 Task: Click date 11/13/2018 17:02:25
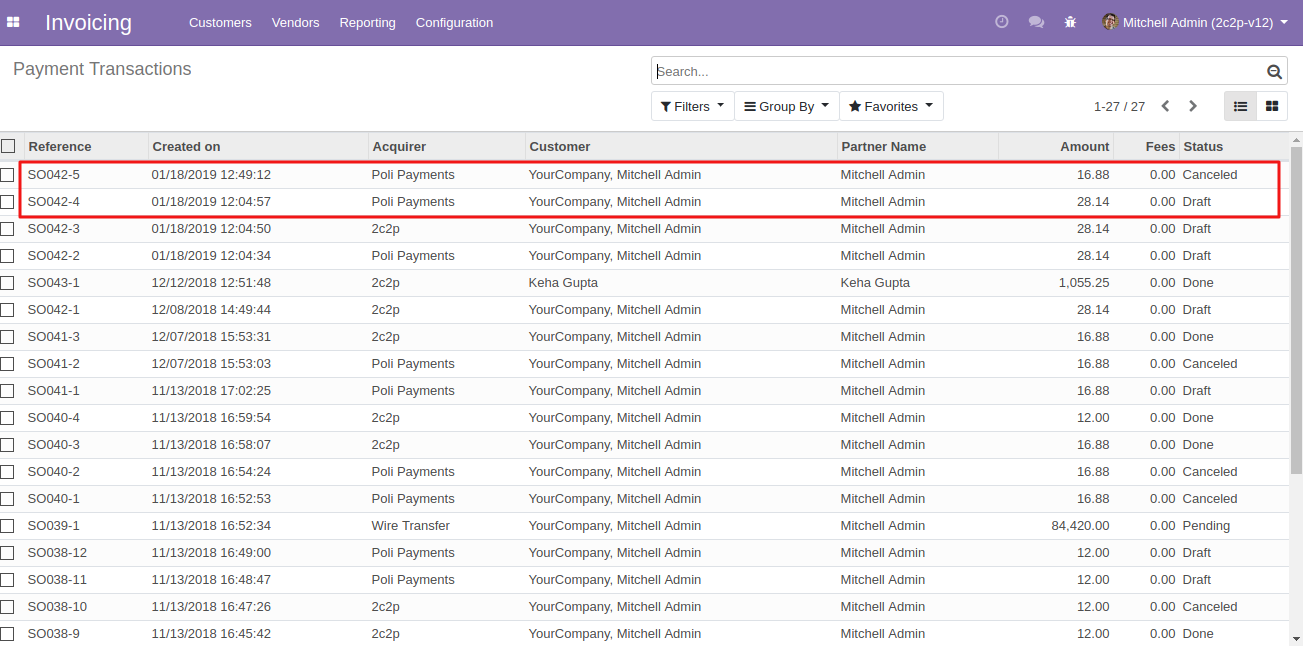click(x=211, y=391)
